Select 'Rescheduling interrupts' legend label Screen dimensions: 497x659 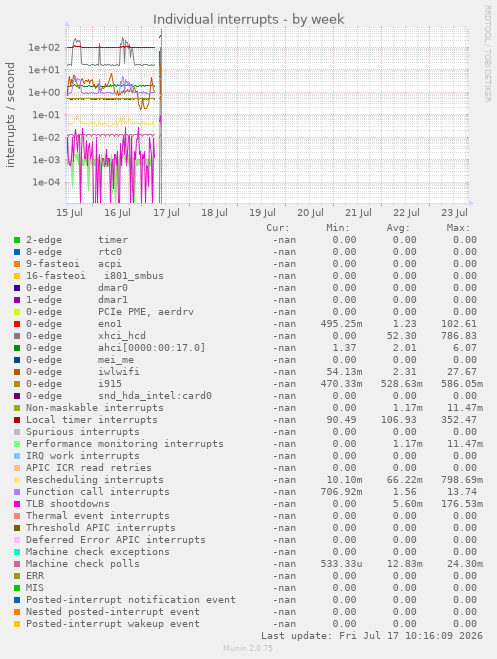(95, 480)
